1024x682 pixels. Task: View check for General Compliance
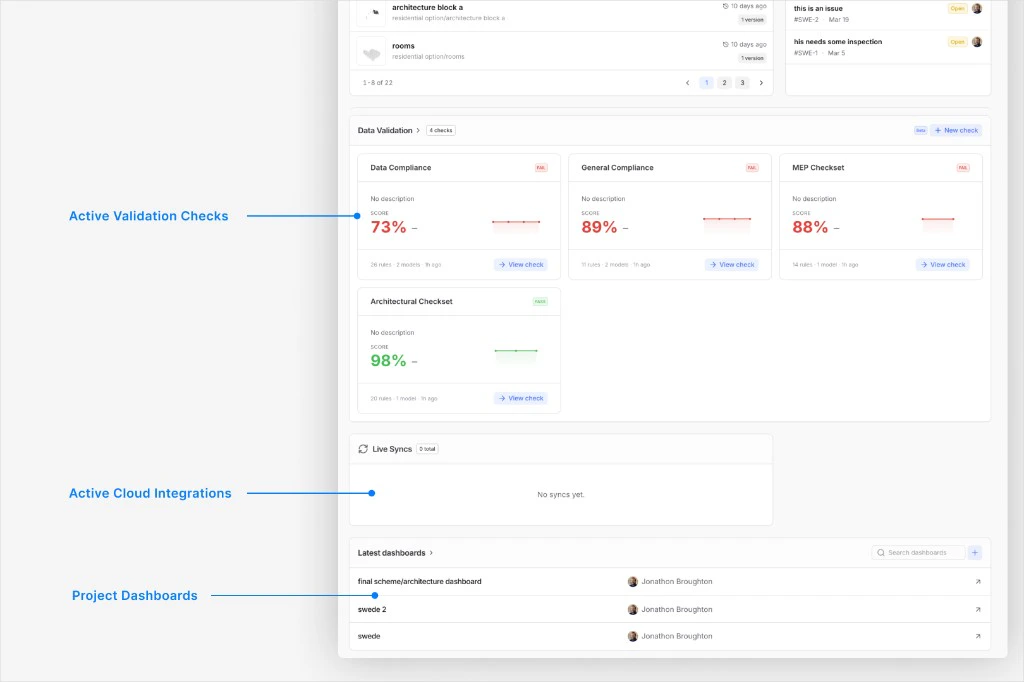(x=731, y=265)
